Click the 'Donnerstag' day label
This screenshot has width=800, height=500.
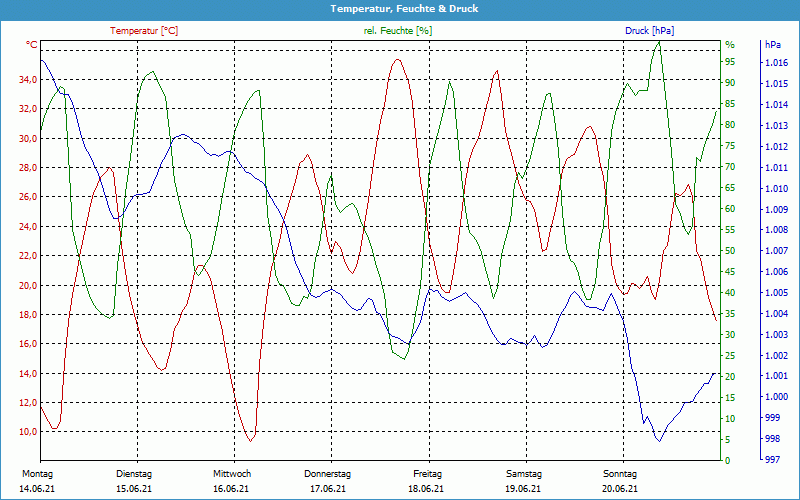click(x=328, y=474)
